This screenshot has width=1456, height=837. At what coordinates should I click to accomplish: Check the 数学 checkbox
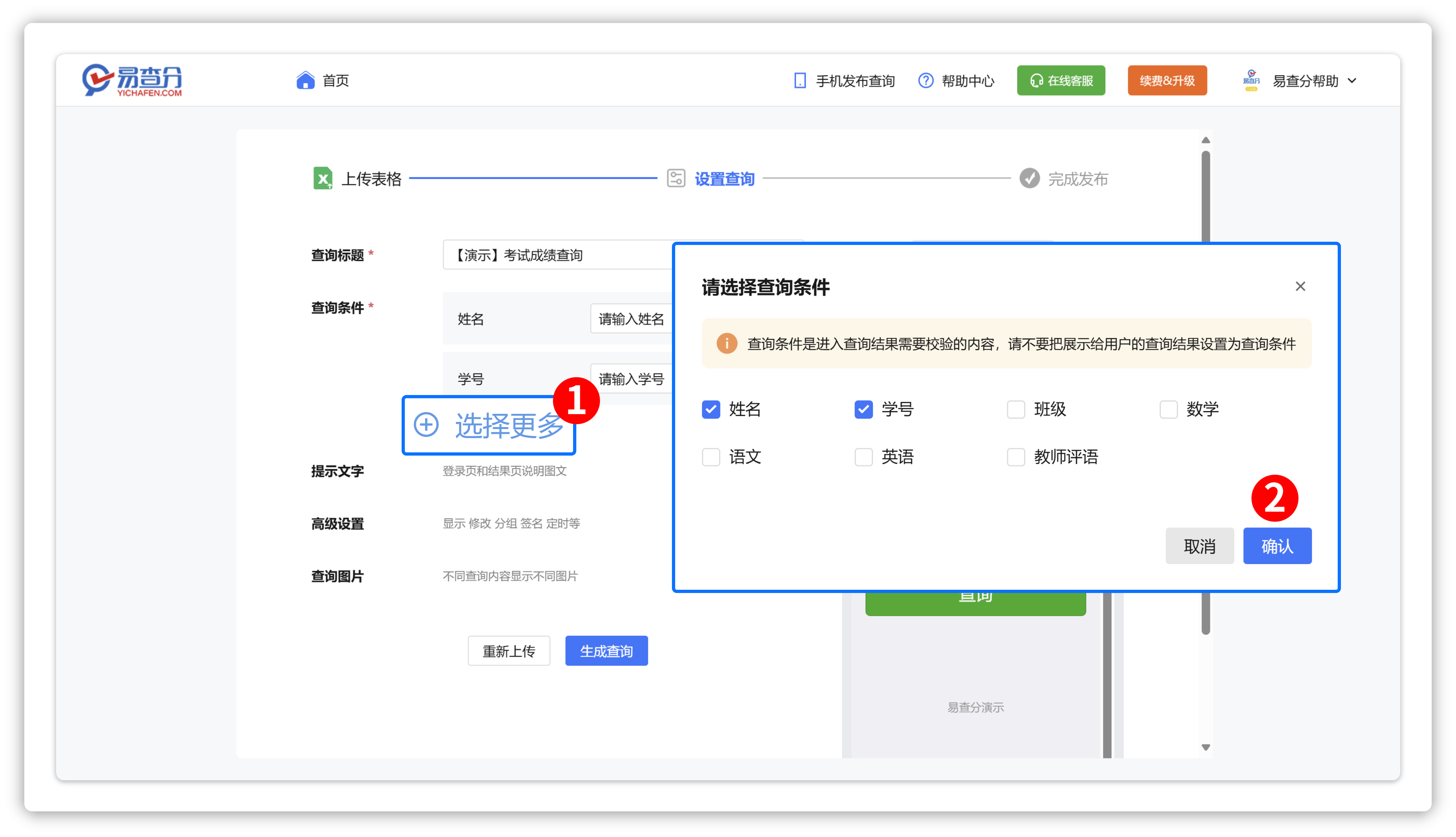1168,409
